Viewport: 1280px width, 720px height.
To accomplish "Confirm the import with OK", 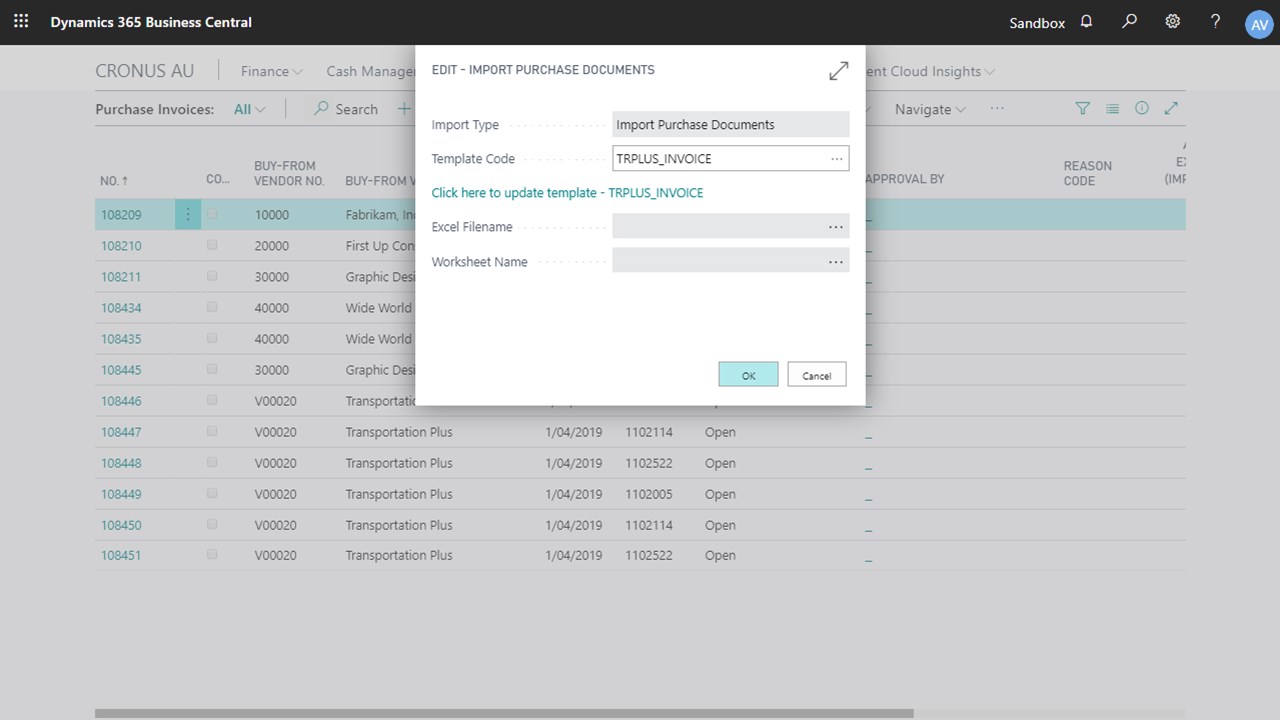I will pos(748,375).
